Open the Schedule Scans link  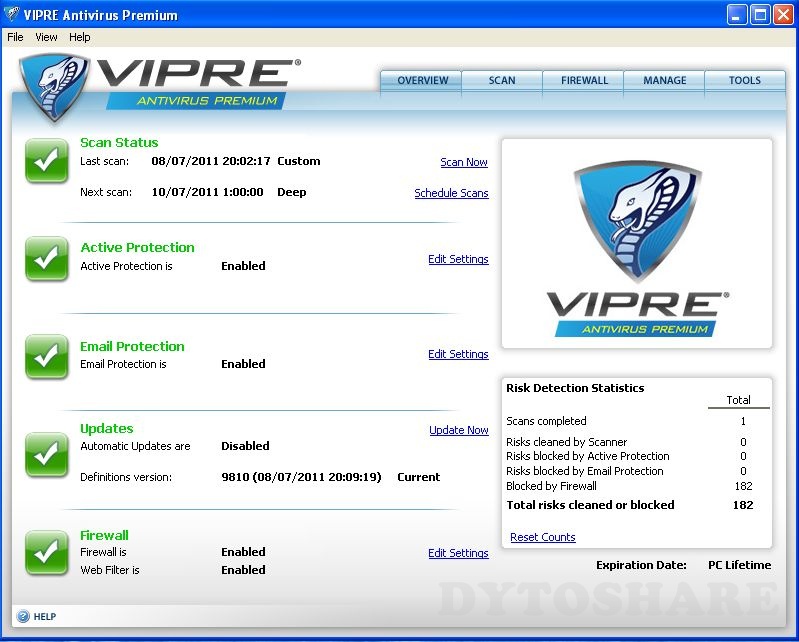[451, 193]
